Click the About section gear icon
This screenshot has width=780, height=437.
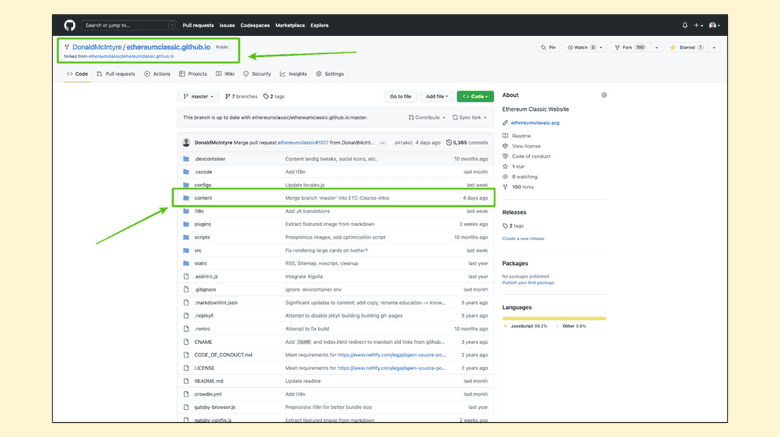[604, 96]
